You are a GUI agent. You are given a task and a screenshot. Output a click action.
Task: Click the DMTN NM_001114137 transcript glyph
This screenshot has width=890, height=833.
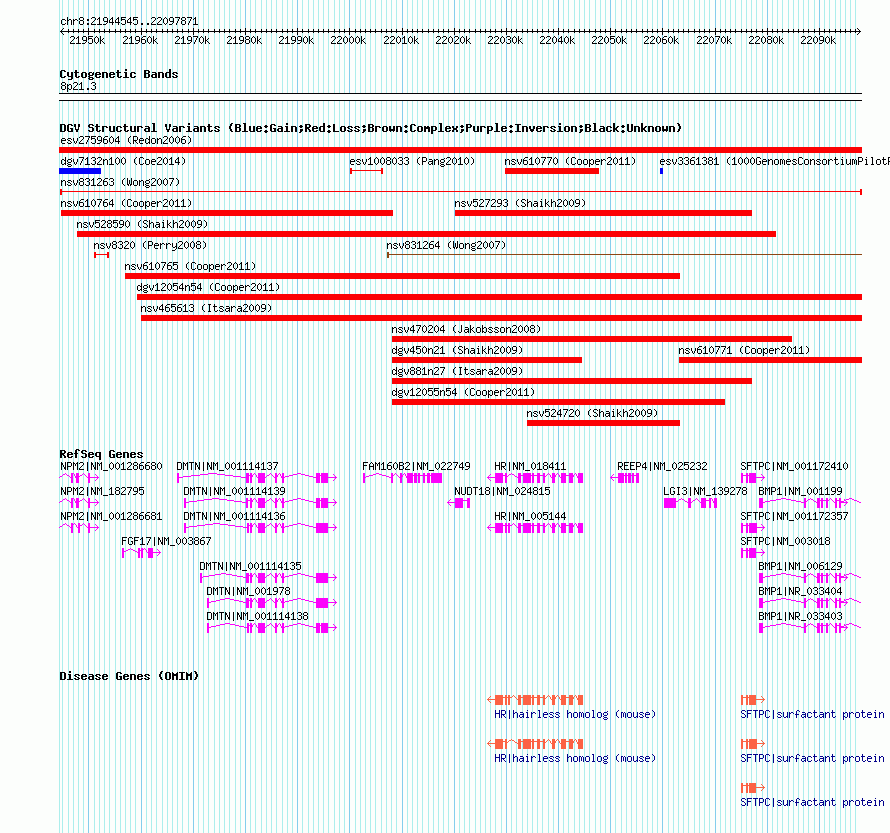coord(257,478)
